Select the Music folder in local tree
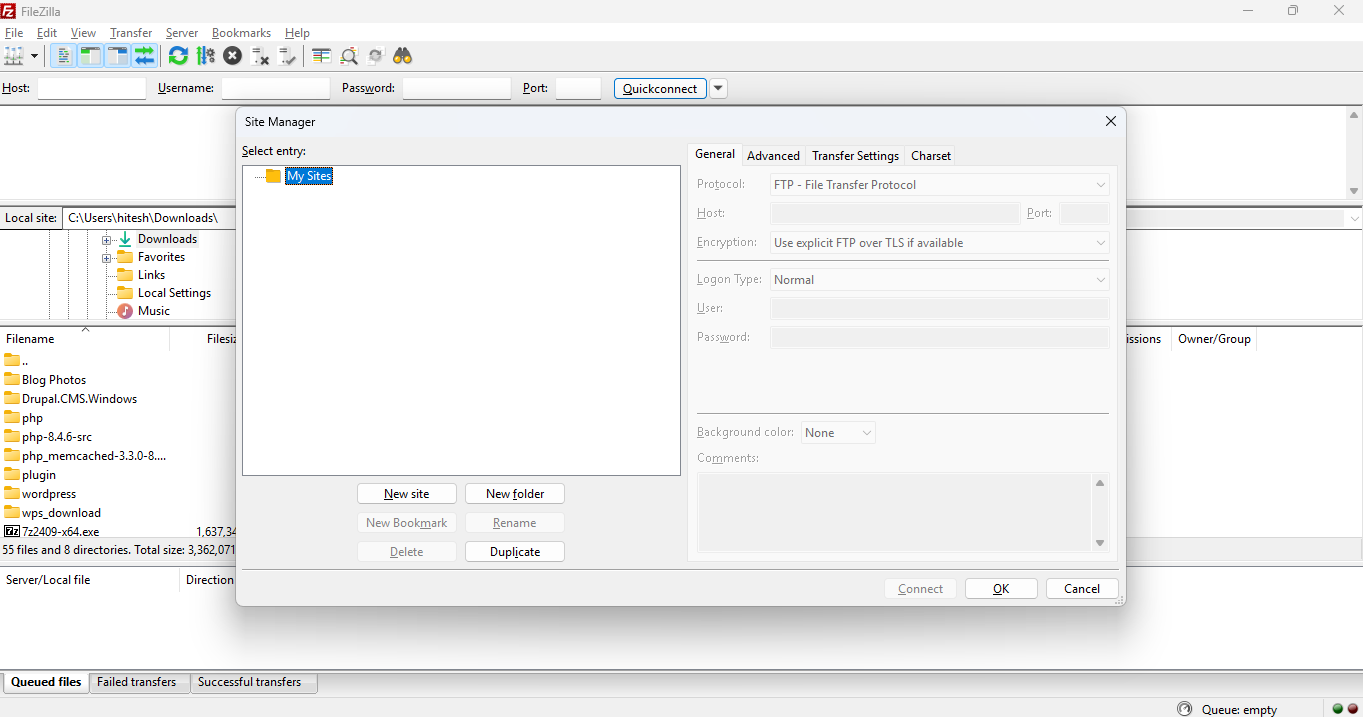The height and width of the screenshot is (717, 1363). coord(153,311)
